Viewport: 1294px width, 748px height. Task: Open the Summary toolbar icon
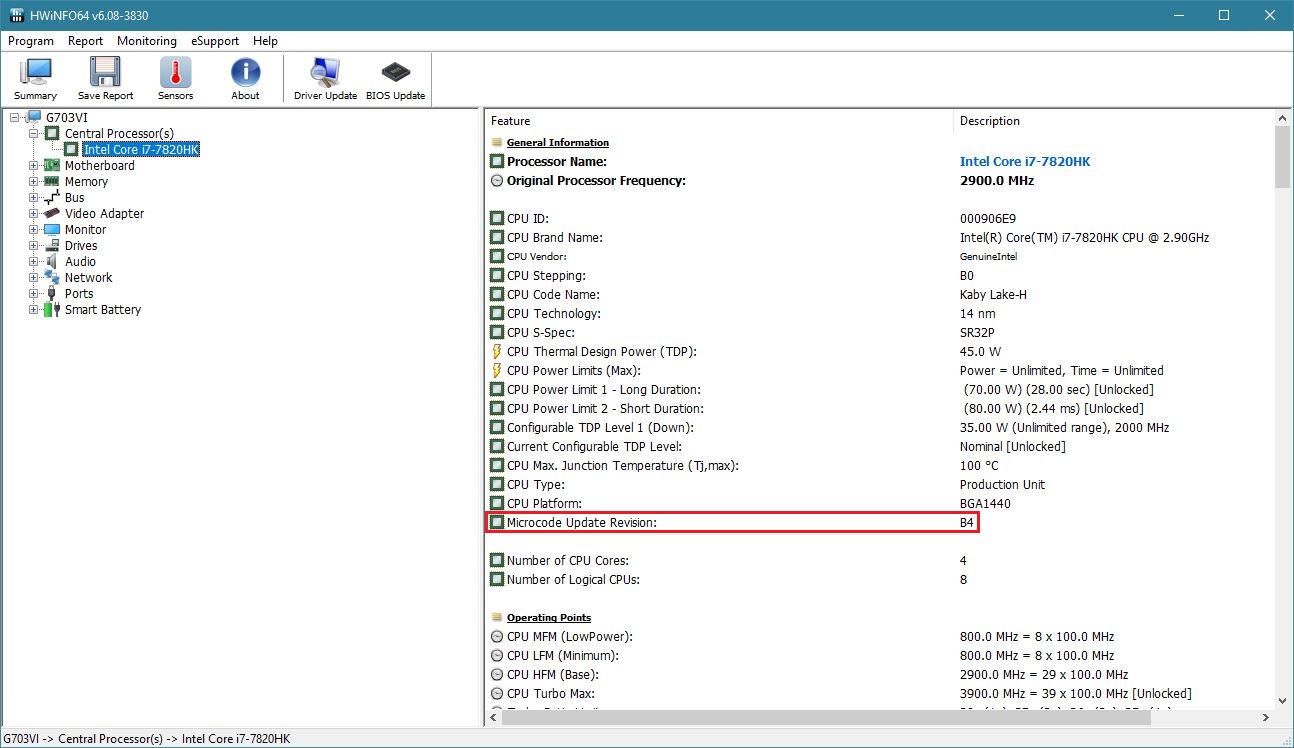[35, 79]
